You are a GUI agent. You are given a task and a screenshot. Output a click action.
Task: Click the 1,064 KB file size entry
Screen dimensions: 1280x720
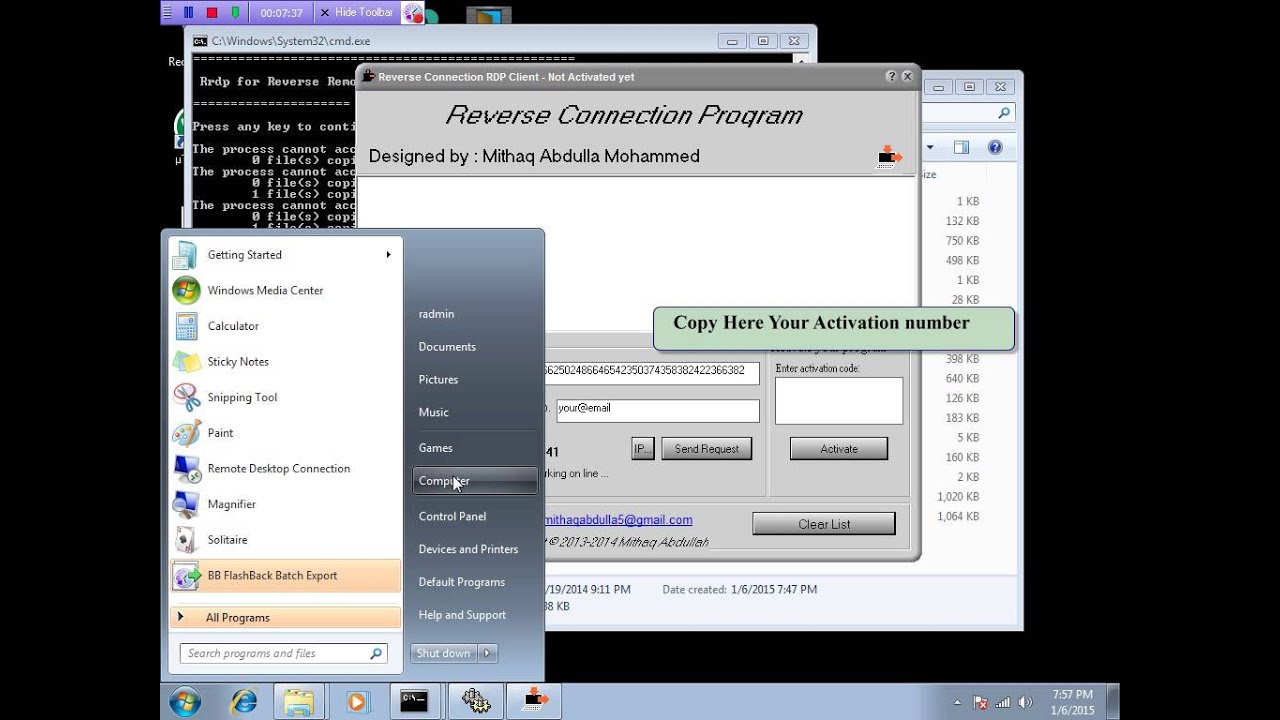click(958, 517)
